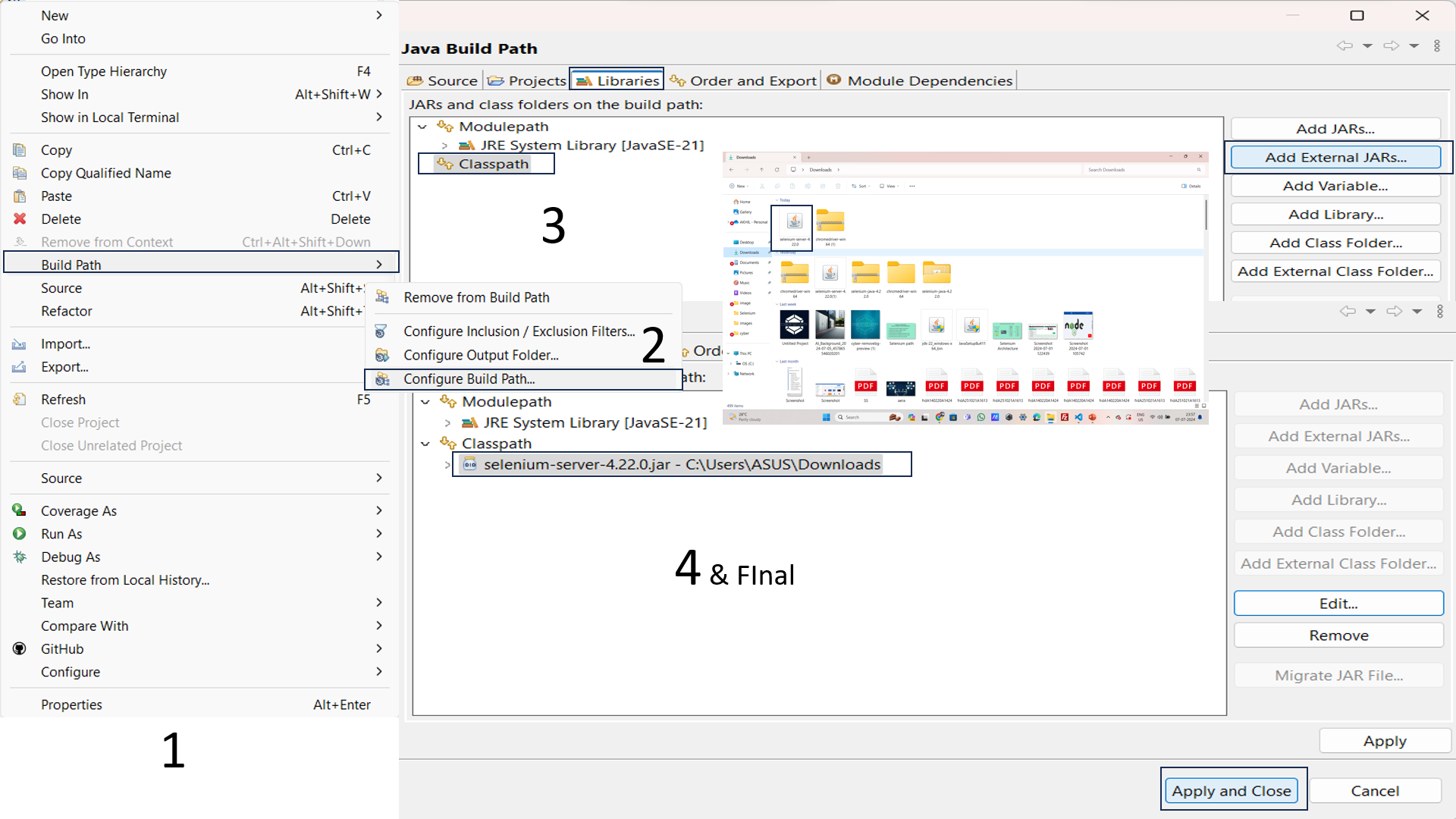Click Coverage As icon
The width and height of the screenshot is (1456, 819).
(20, 510)
